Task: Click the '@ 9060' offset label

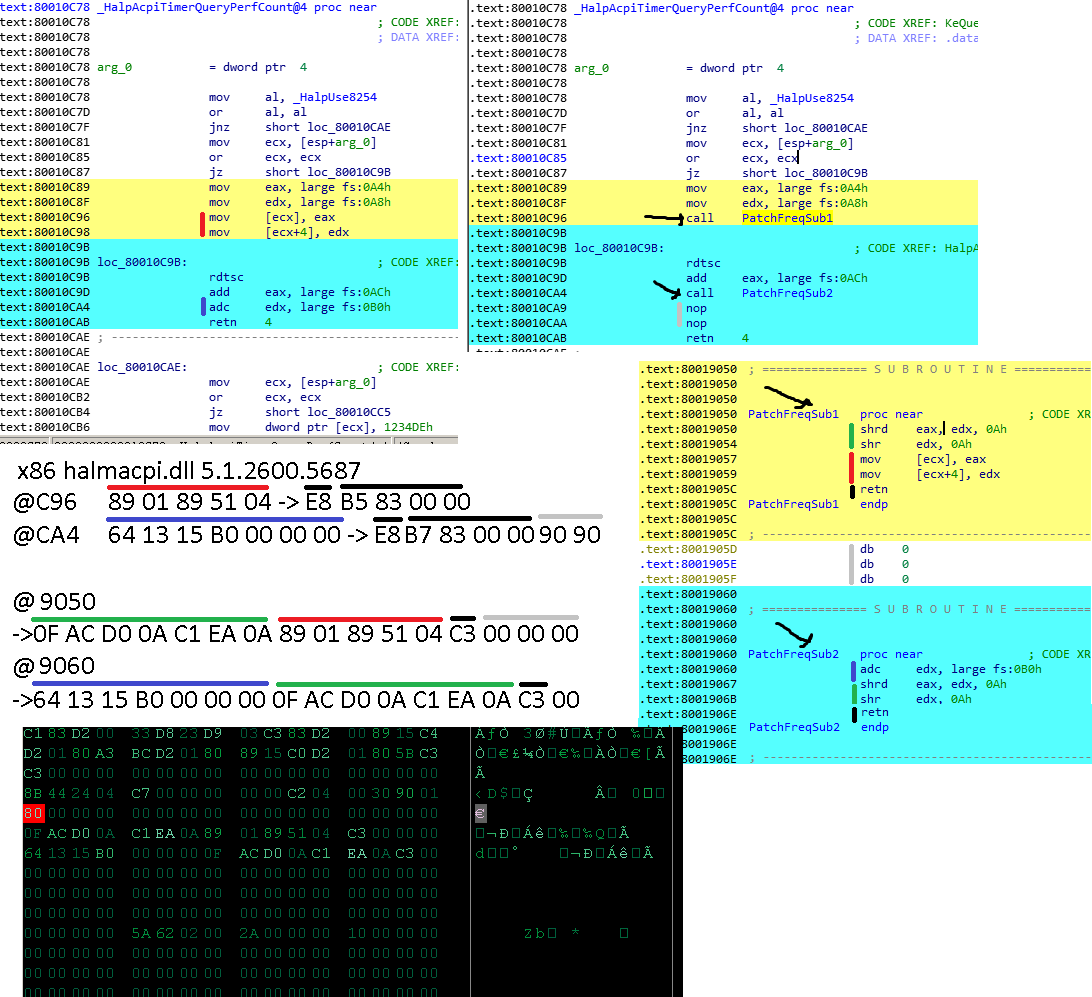Action: [54, 666]
